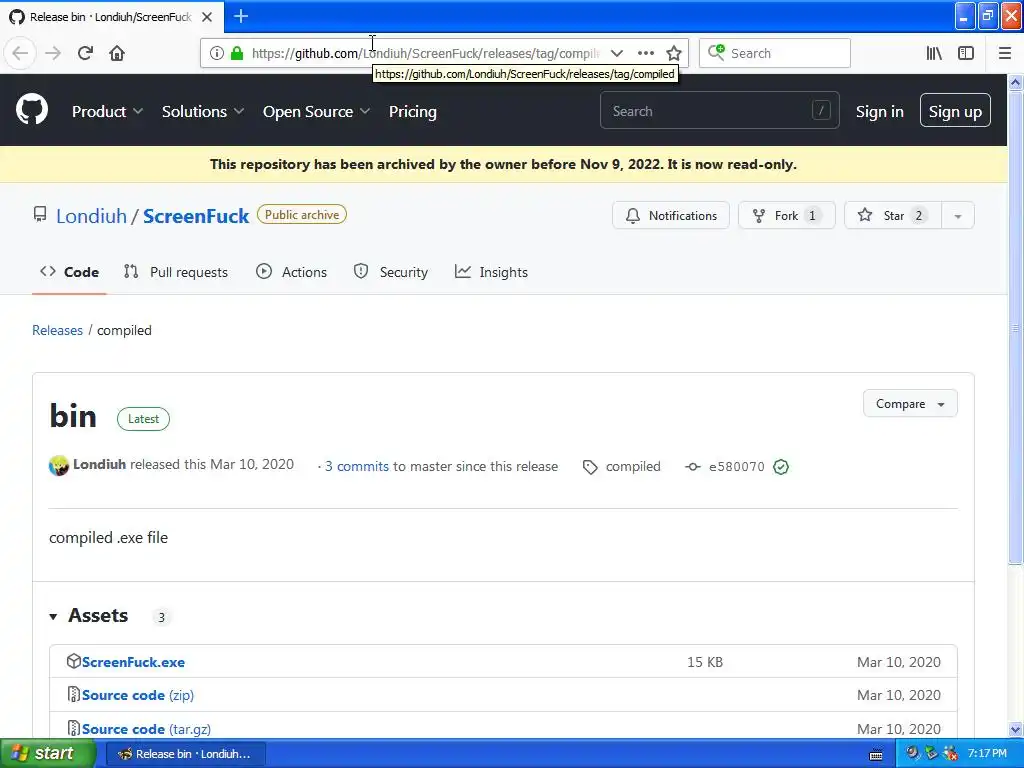
Task: Click the repository icon beside Londiuh
Action: coord(40,214)
